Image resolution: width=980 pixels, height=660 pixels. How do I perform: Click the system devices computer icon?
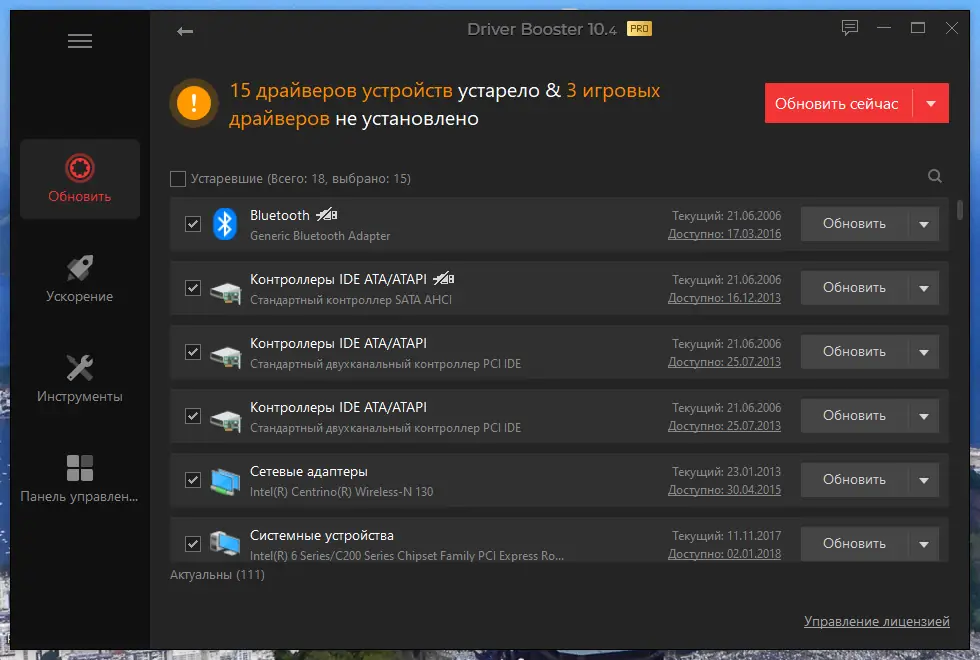click(225, 544)
